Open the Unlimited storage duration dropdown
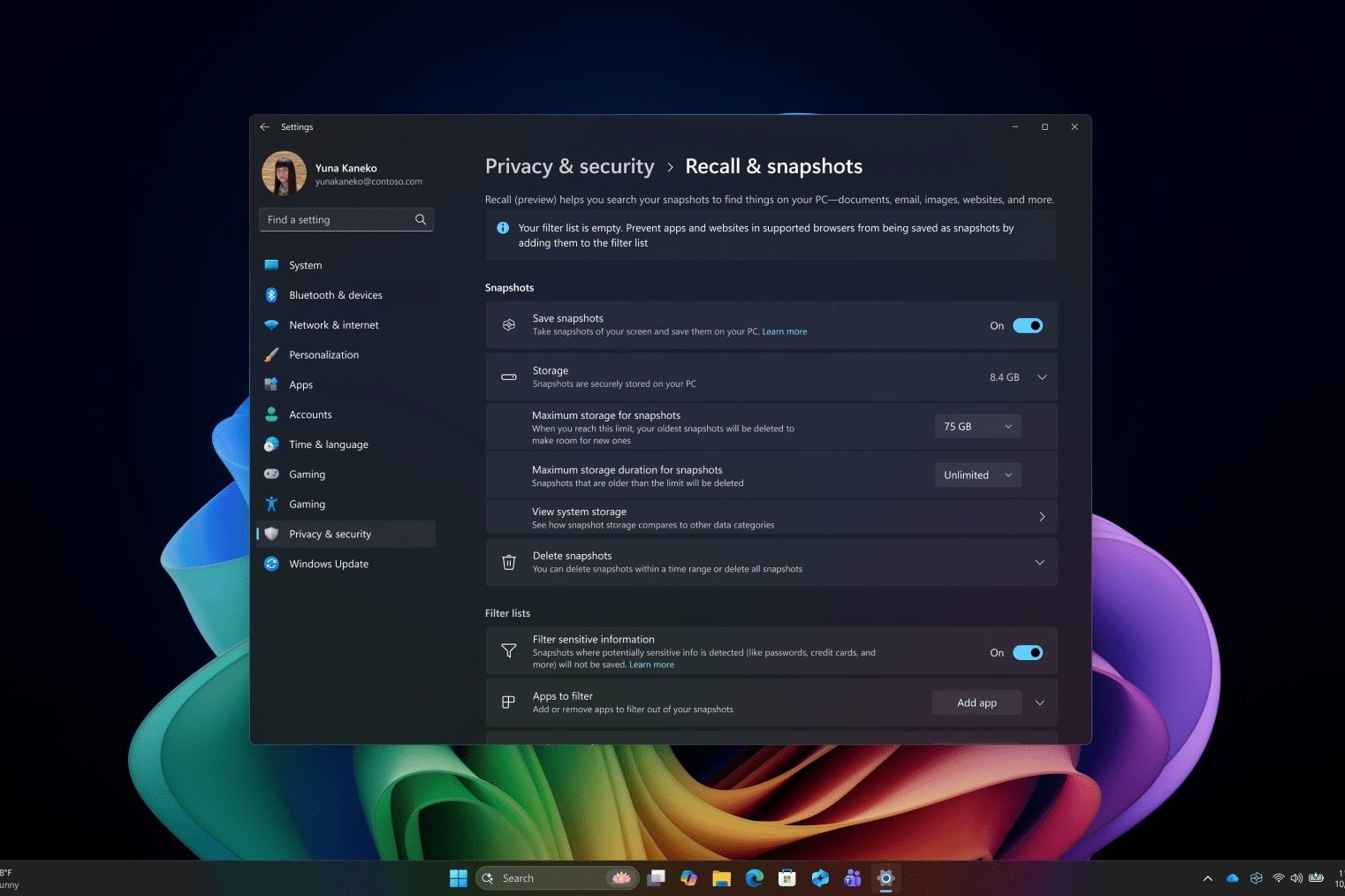1345x896 pixels. (977, 475)
